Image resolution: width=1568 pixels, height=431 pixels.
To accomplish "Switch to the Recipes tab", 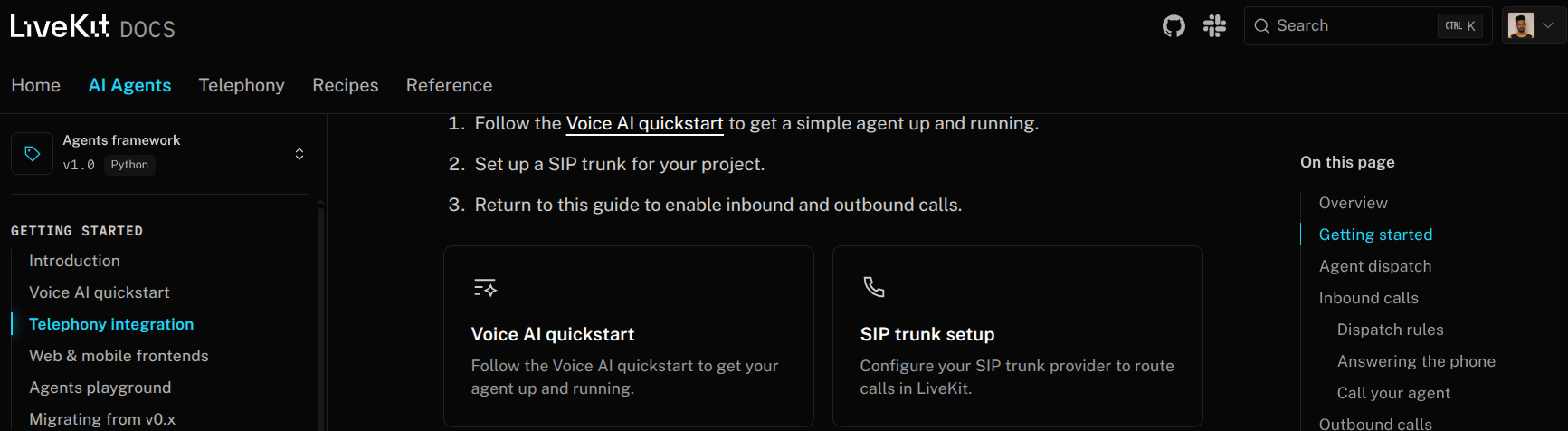I will (x=346, y=85).
